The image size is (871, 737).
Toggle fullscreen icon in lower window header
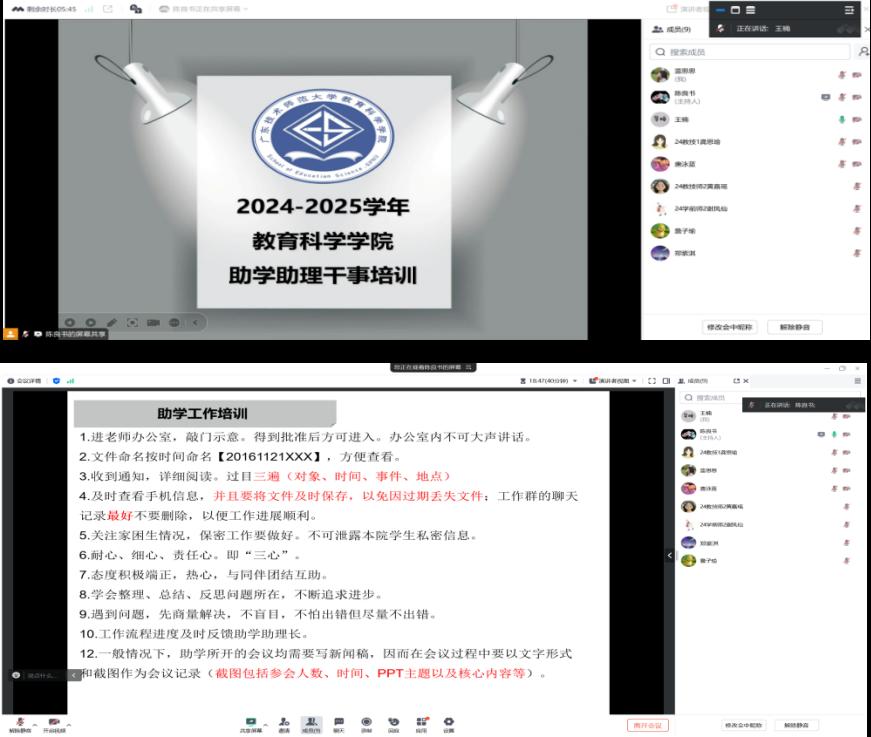click(652, 381)
